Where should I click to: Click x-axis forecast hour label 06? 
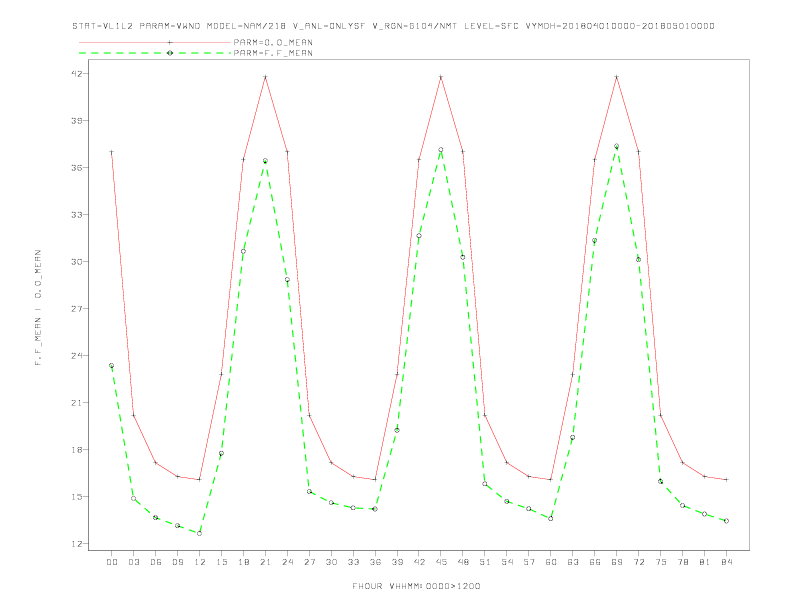tap(156, 562)
